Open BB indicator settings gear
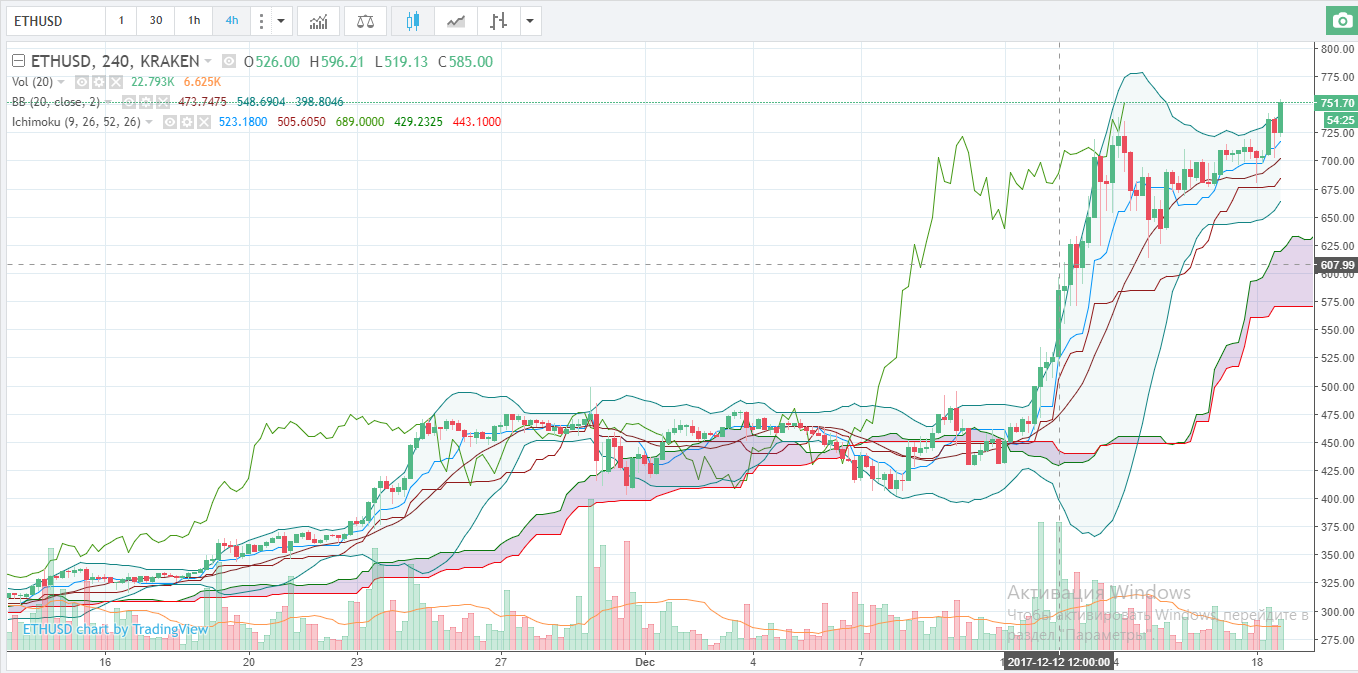This screenshot has width=1358, height=673. [145, 102]
